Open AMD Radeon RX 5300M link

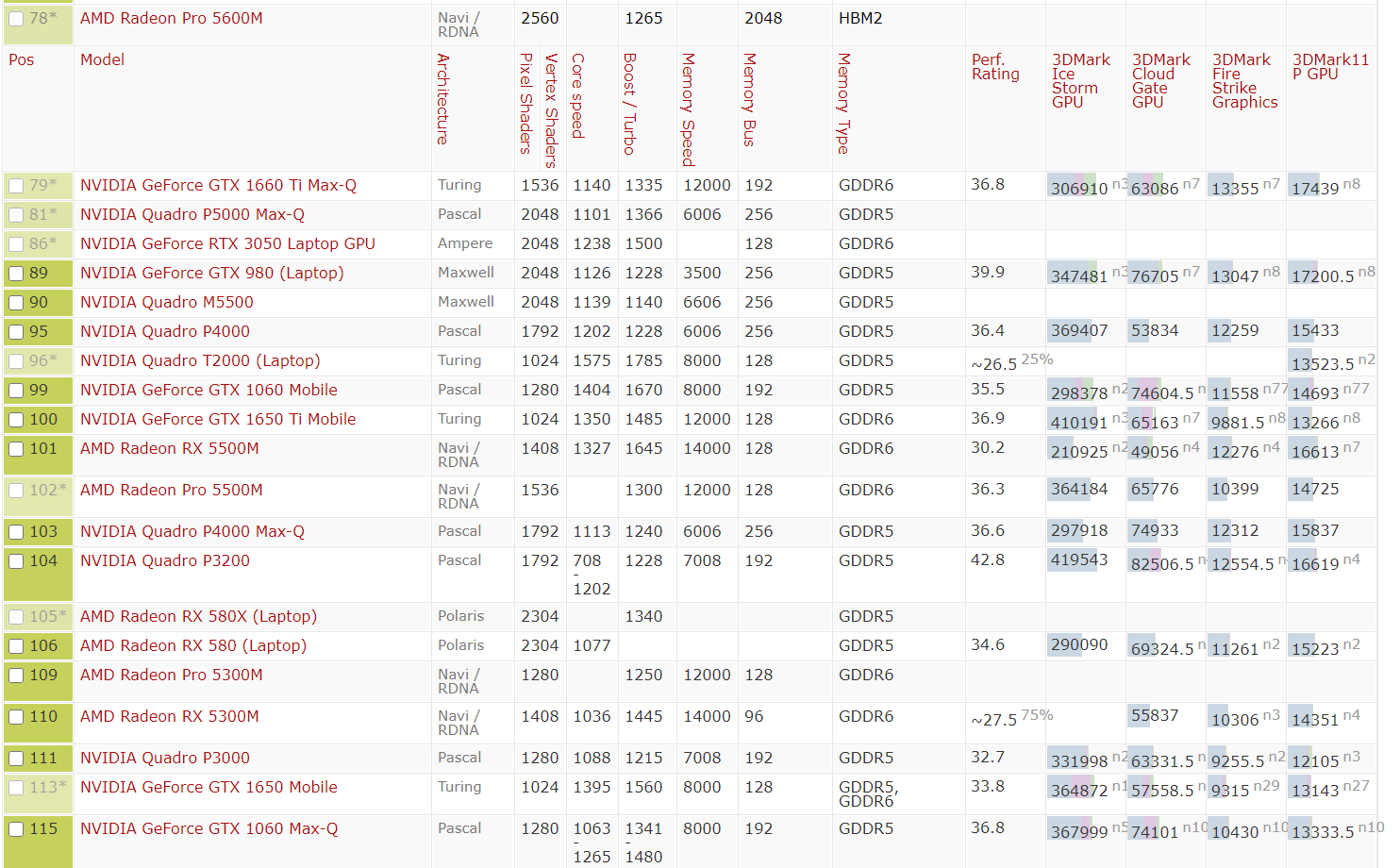170,716
